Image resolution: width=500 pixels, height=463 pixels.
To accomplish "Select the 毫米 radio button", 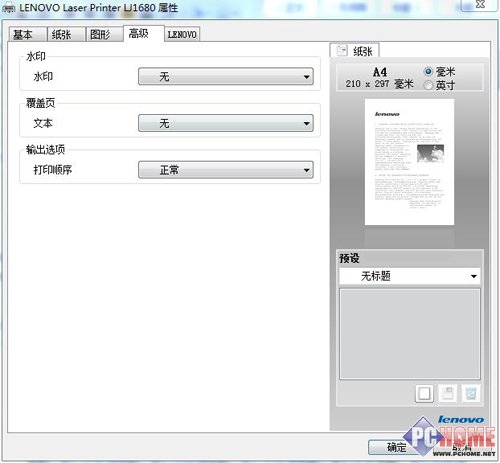I will pos(428,71).
